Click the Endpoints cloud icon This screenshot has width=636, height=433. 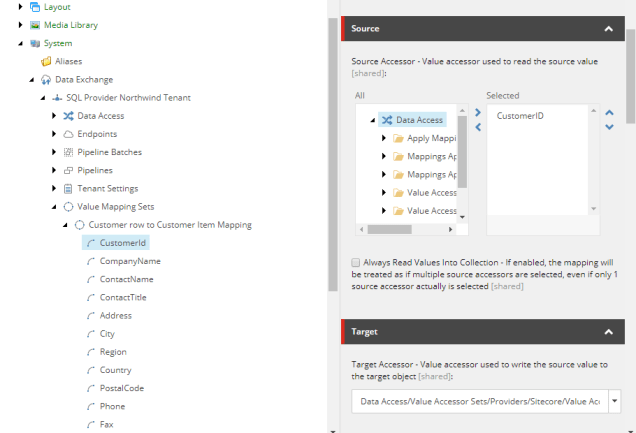click(68, 134)
